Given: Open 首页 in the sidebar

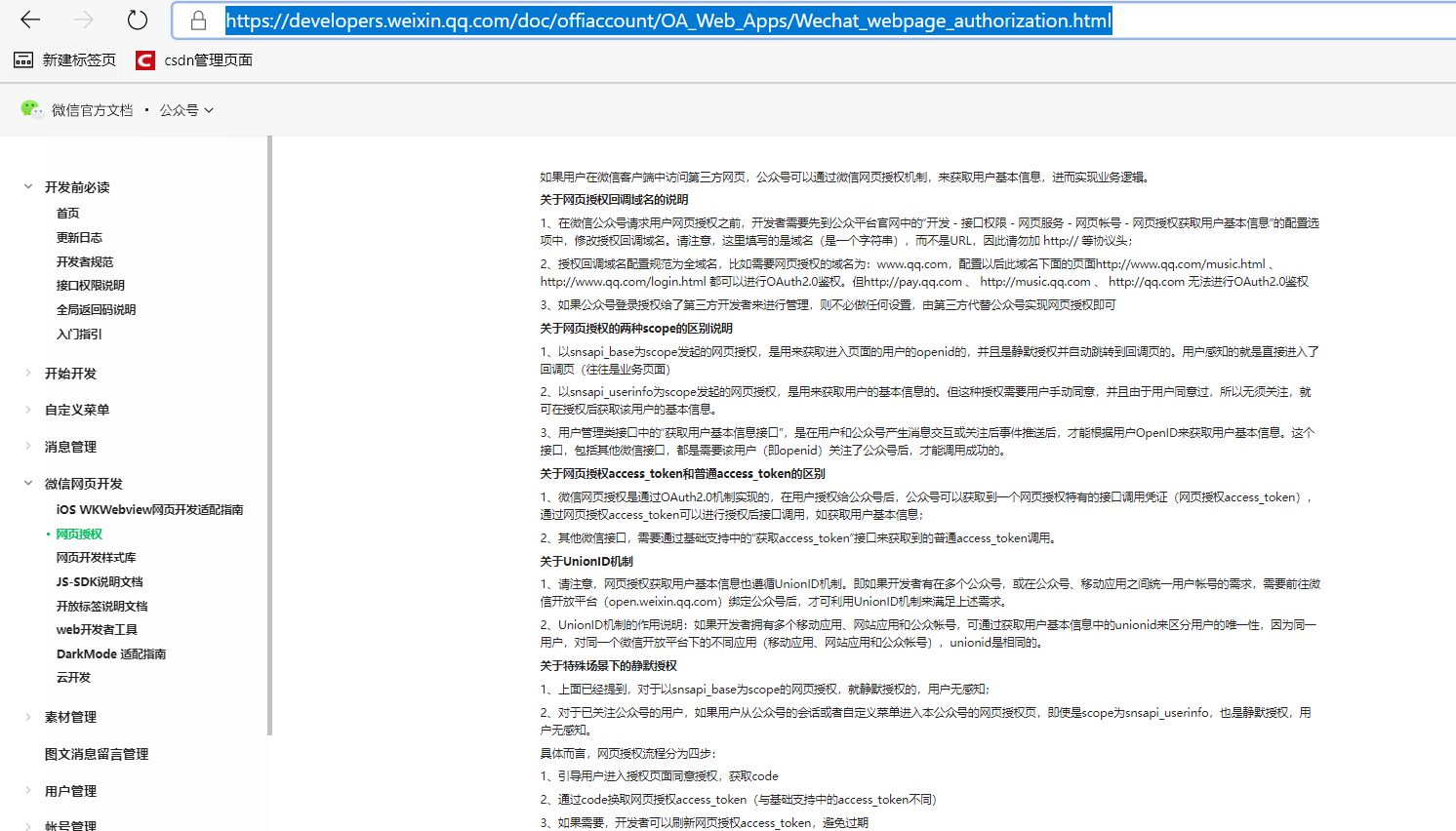Looking at the screenshot, I should click(68, 214).
